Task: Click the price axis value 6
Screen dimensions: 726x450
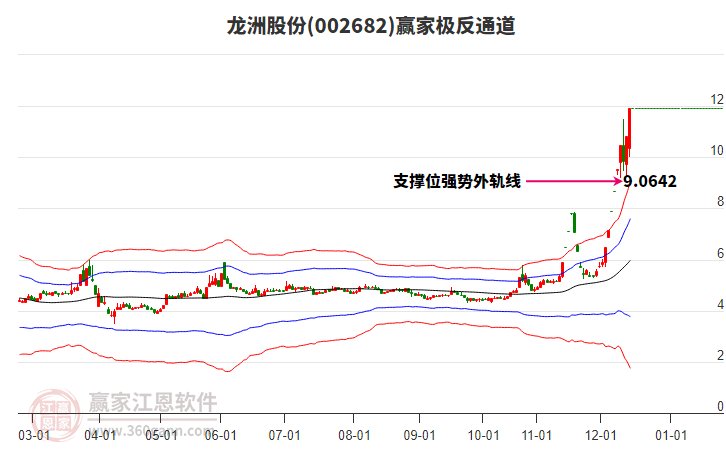Action: tap(720, 253)
